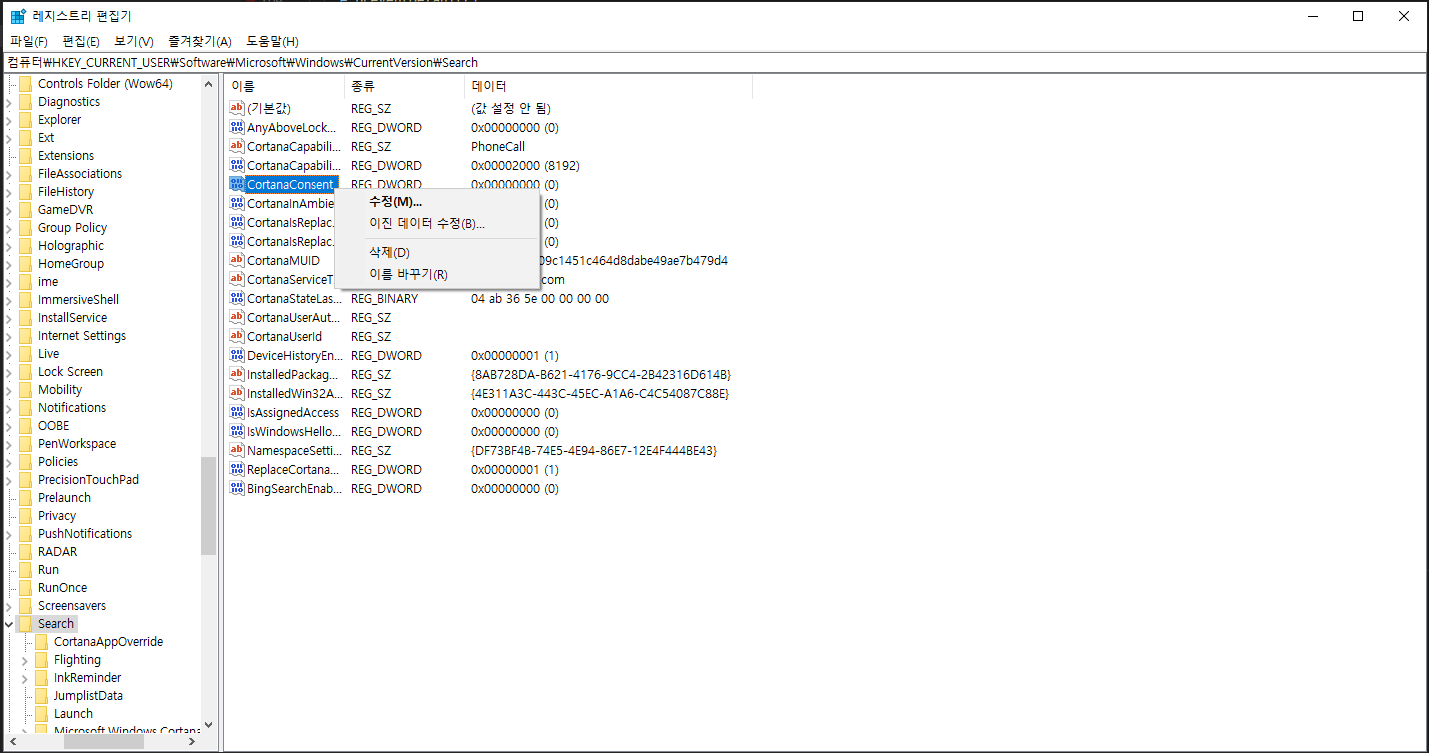Click the Registry Editor app icon in title bar

click(x=18, y=16)
